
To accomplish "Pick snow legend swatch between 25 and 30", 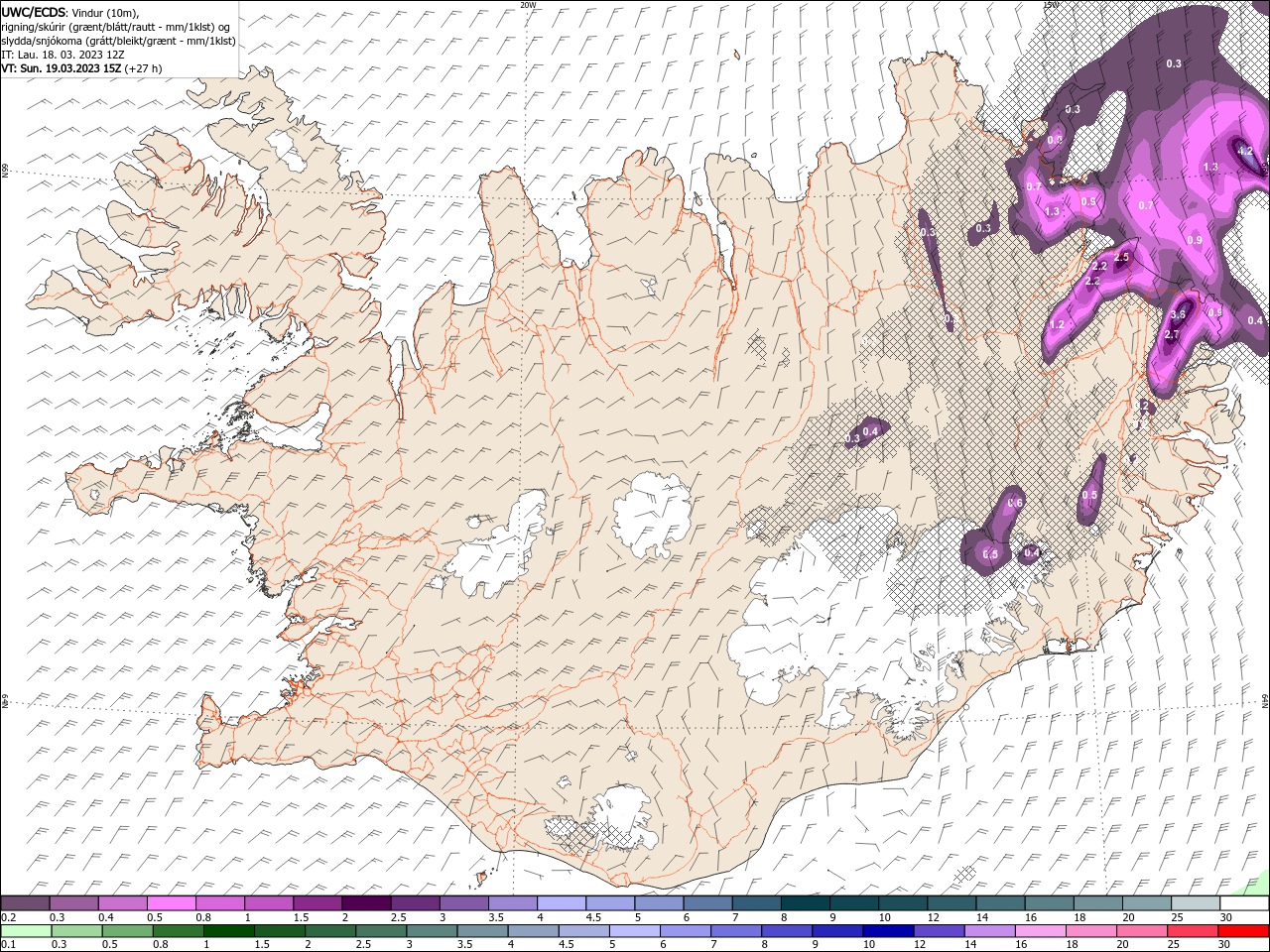I will coord(1197,903).
